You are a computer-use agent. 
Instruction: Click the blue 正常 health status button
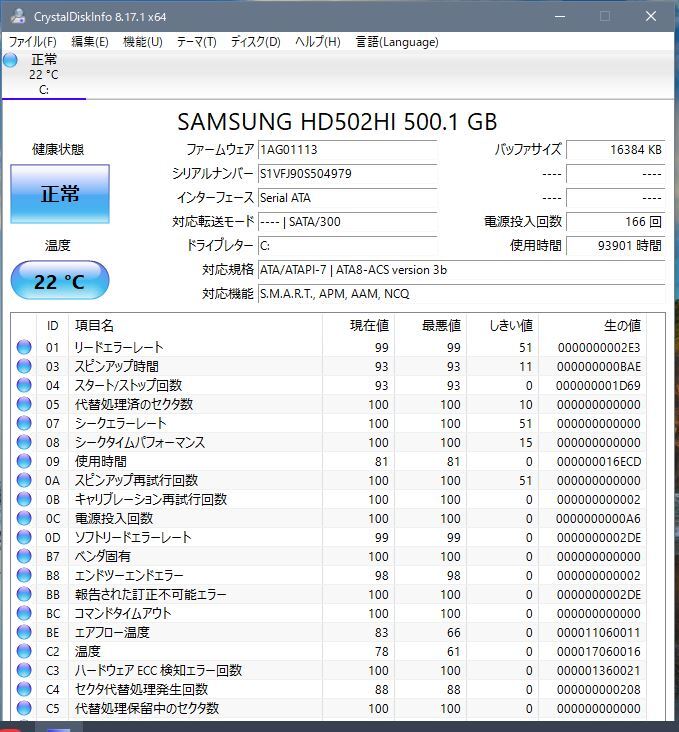click(x=60, y=194)
